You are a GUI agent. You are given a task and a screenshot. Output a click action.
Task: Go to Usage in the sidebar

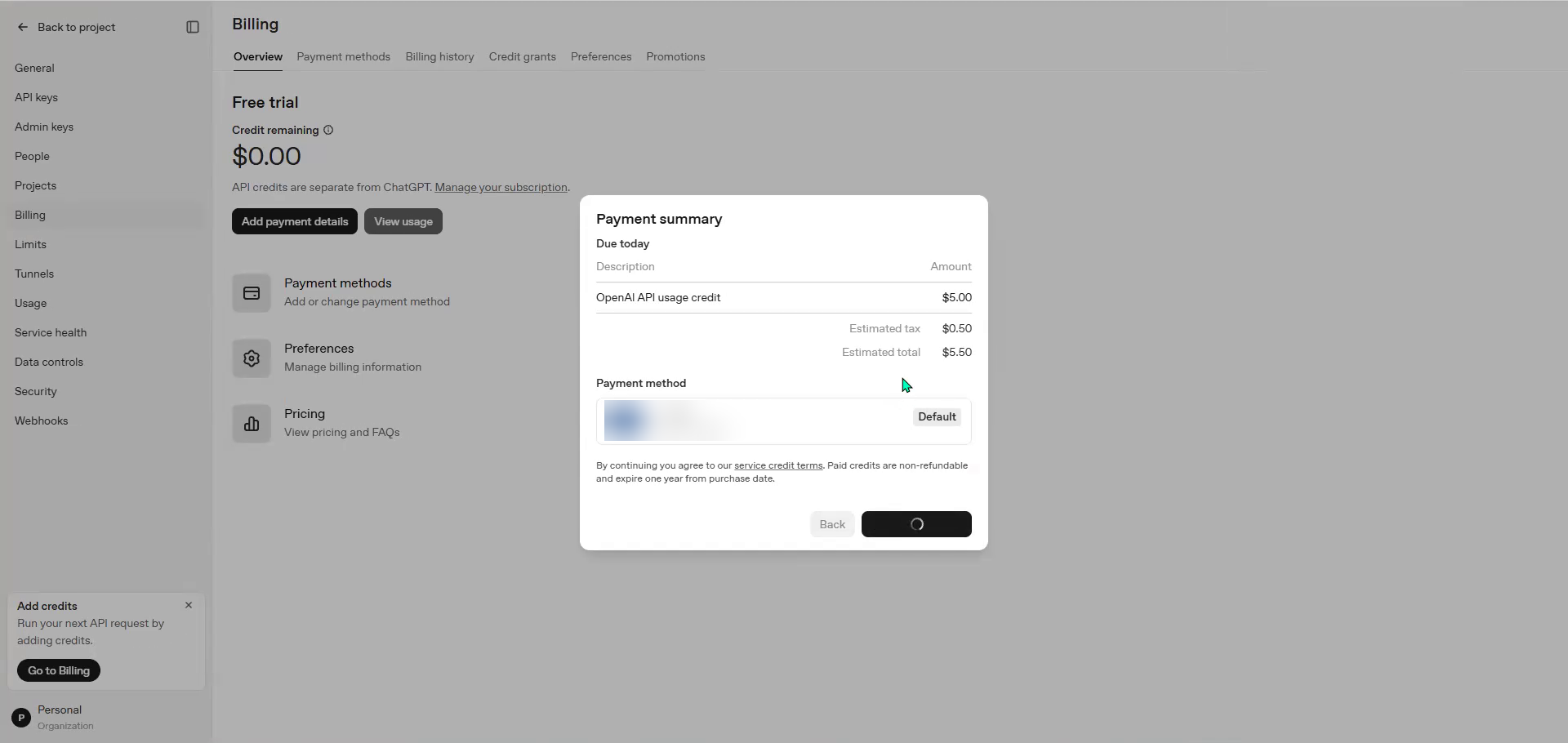[x=106, y=303]
